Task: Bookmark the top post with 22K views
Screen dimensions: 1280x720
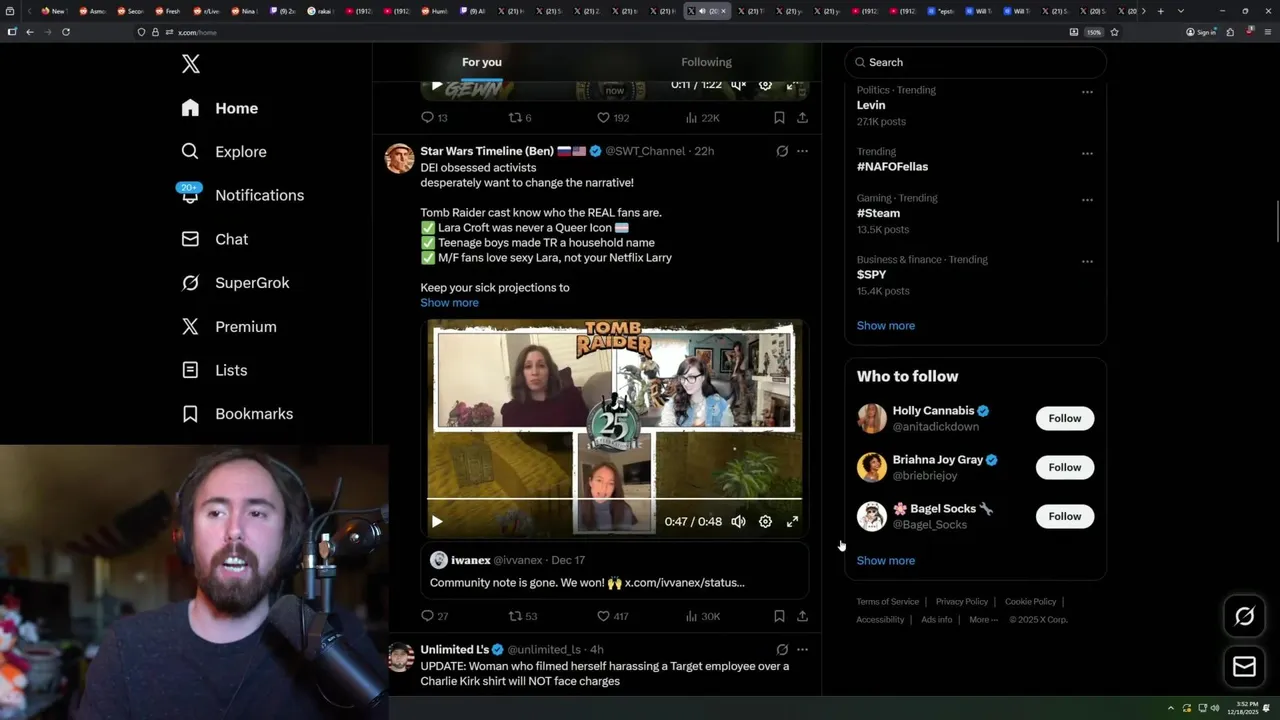Action: pyautogui.click(x=779, y=117)
